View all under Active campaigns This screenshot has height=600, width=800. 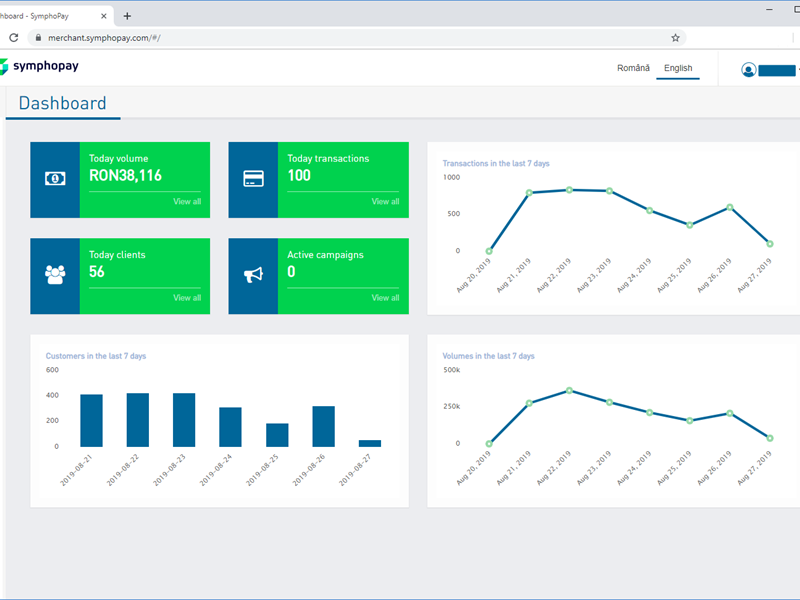tap(385, 298)
